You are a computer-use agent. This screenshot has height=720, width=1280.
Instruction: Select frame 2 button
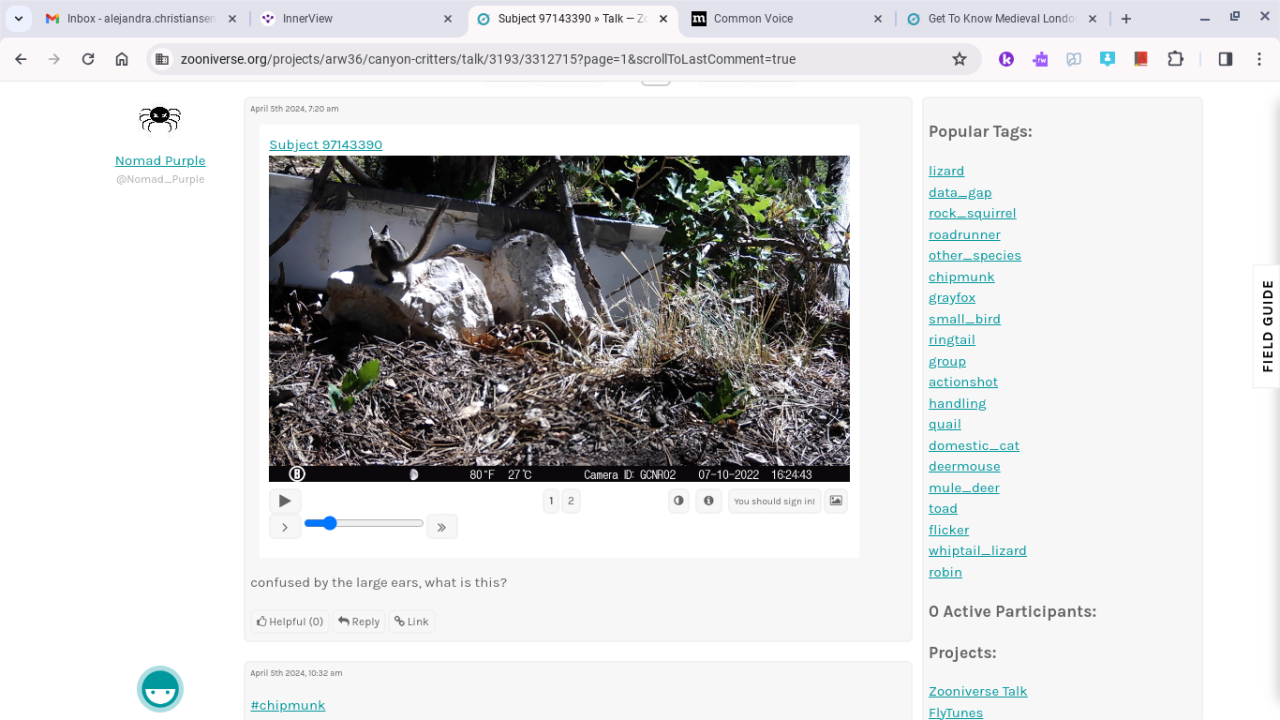coord(571,501)
